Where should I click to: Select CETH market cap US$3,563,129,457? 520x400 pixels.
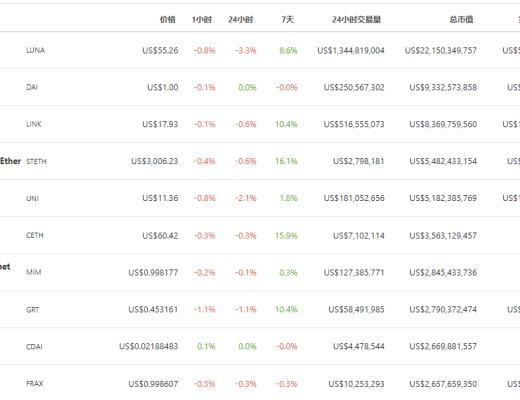[x=443, y=236]
